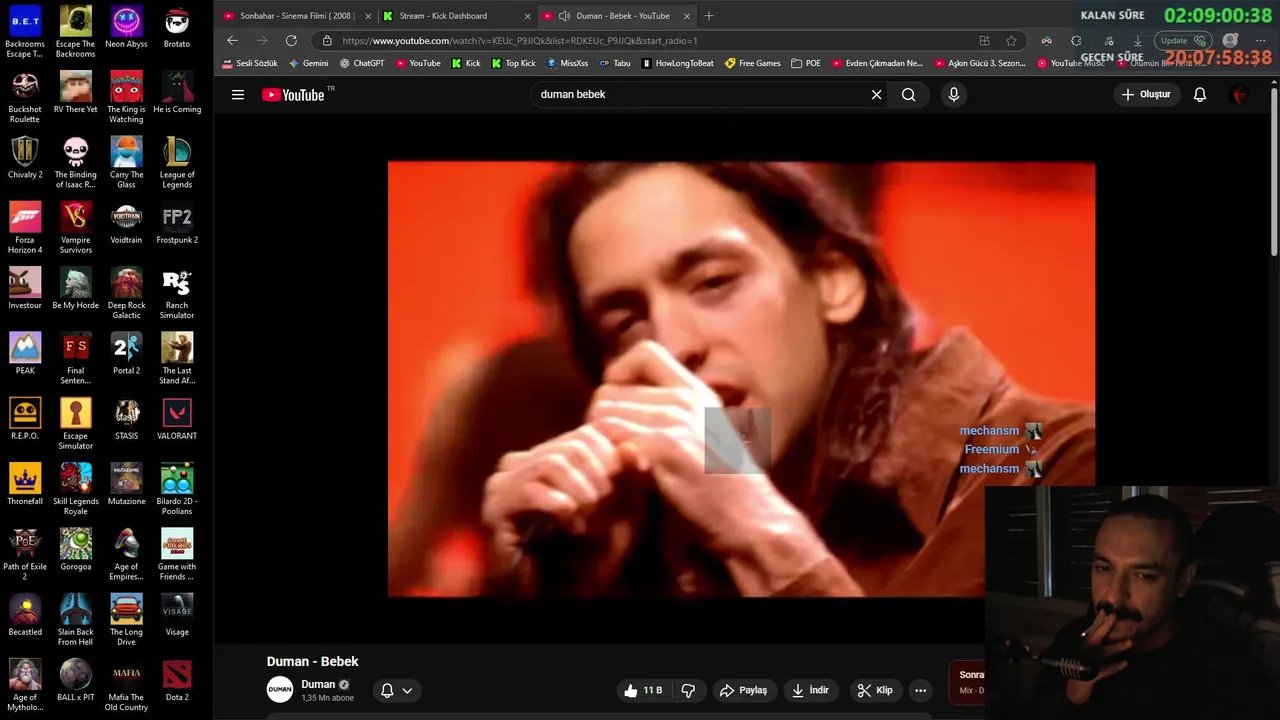1280x720 pixels.
Task: Reload the page with refresh icon
Action: coord(291,40)
